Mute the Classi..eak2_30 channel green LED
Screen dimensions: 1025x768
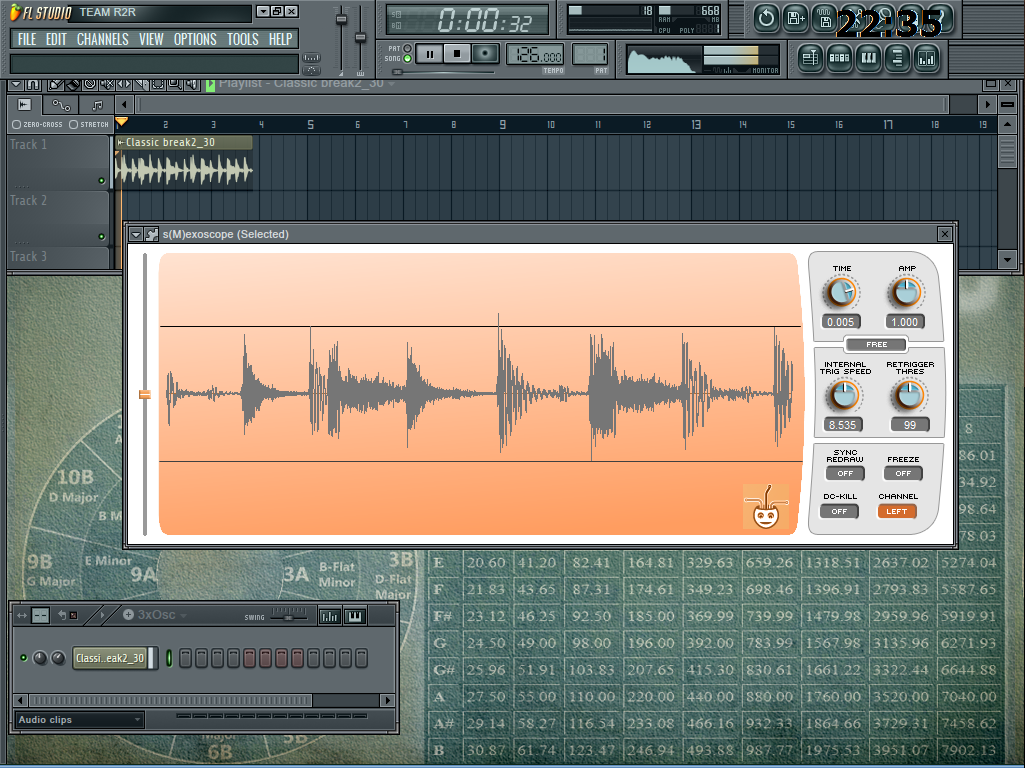tap(24, 658)
